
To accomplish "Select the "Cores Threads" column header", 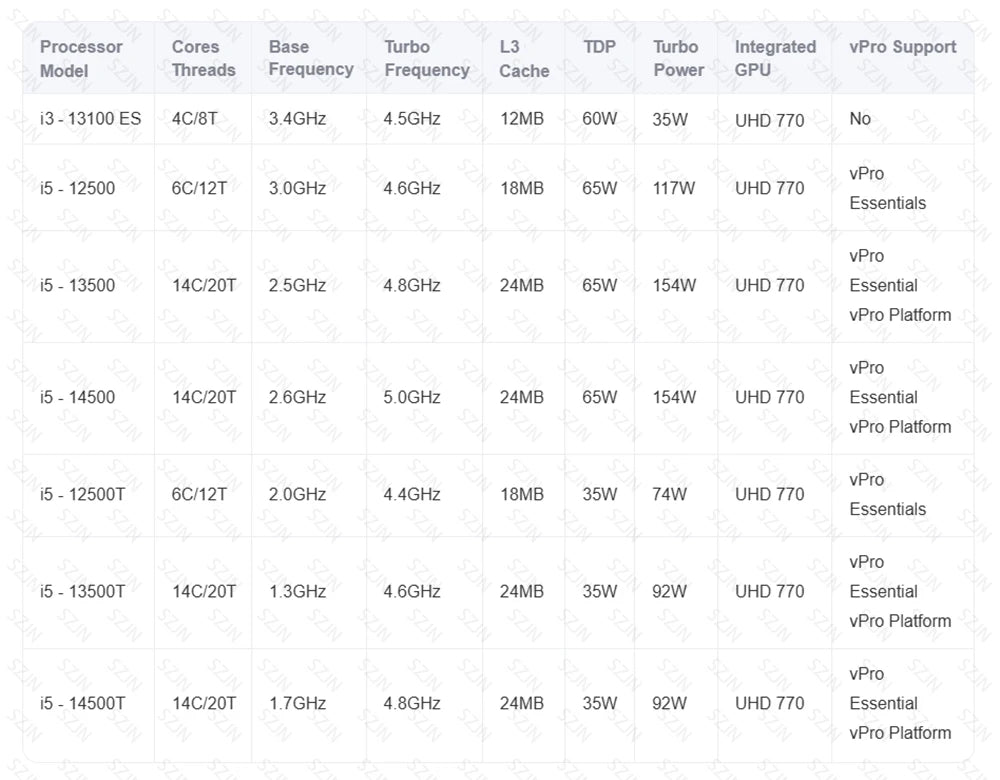I will click(203, 58).
